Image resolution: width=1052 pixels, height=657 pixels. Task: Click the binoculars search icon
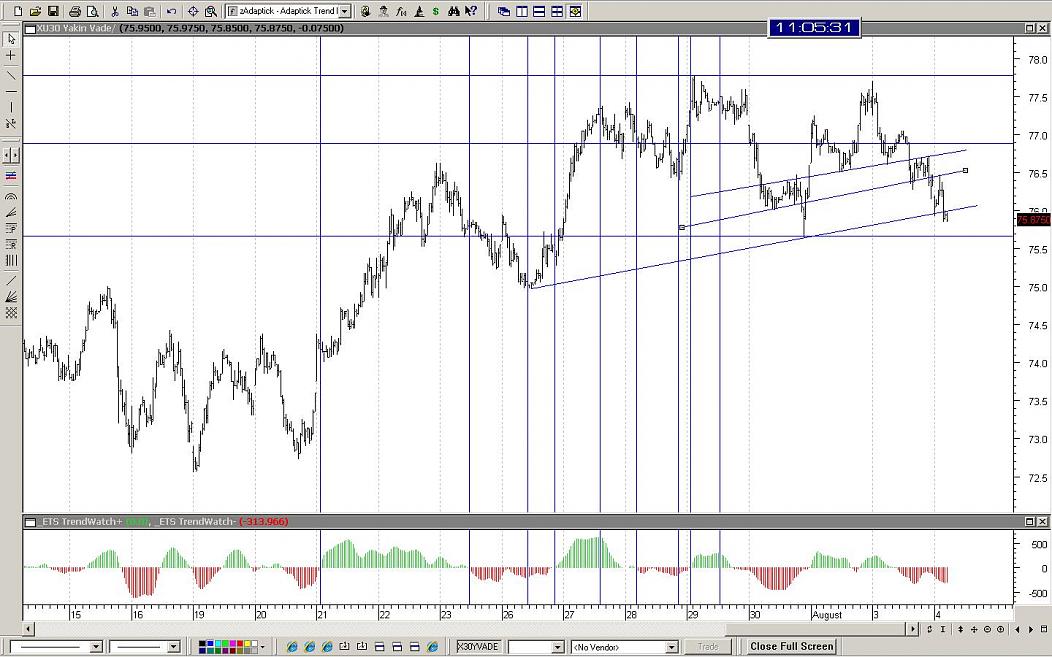point(453,11)
